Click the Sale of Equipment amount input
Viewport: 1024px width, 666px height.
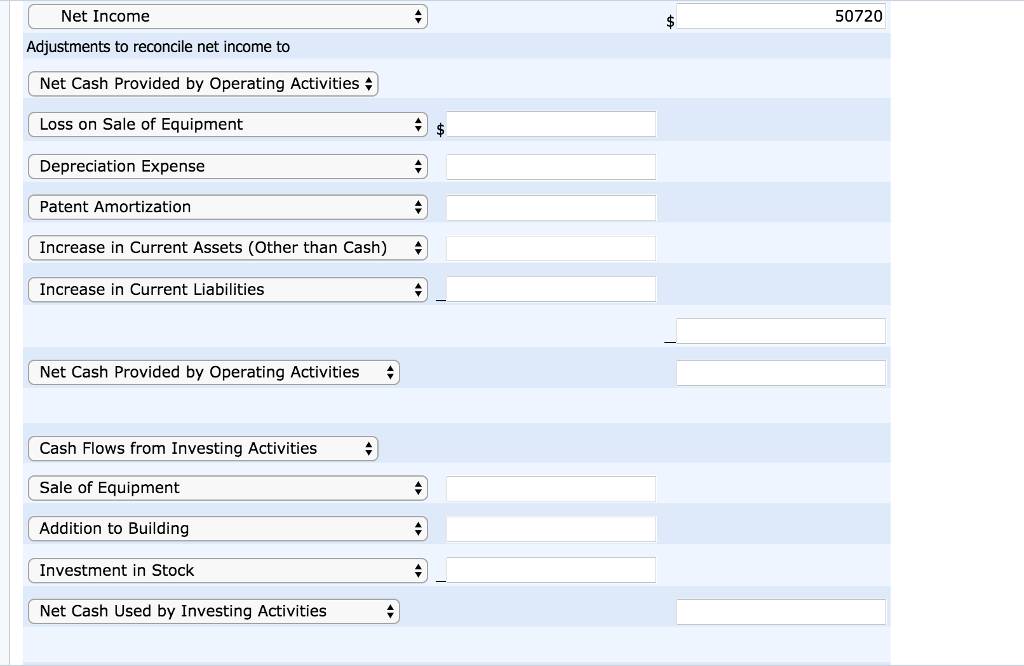[551, 489]
